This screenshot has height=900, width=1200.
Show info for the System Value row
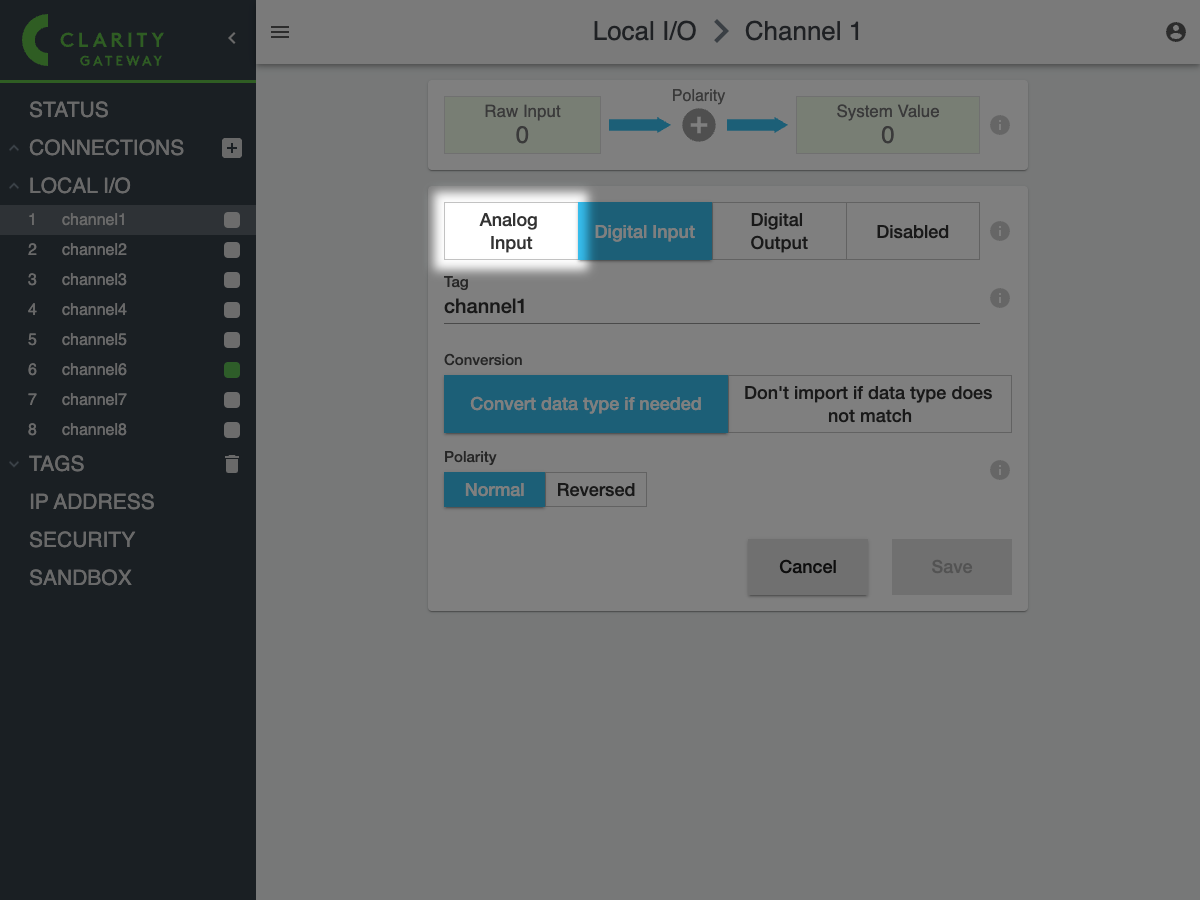[x=999, y=125]
